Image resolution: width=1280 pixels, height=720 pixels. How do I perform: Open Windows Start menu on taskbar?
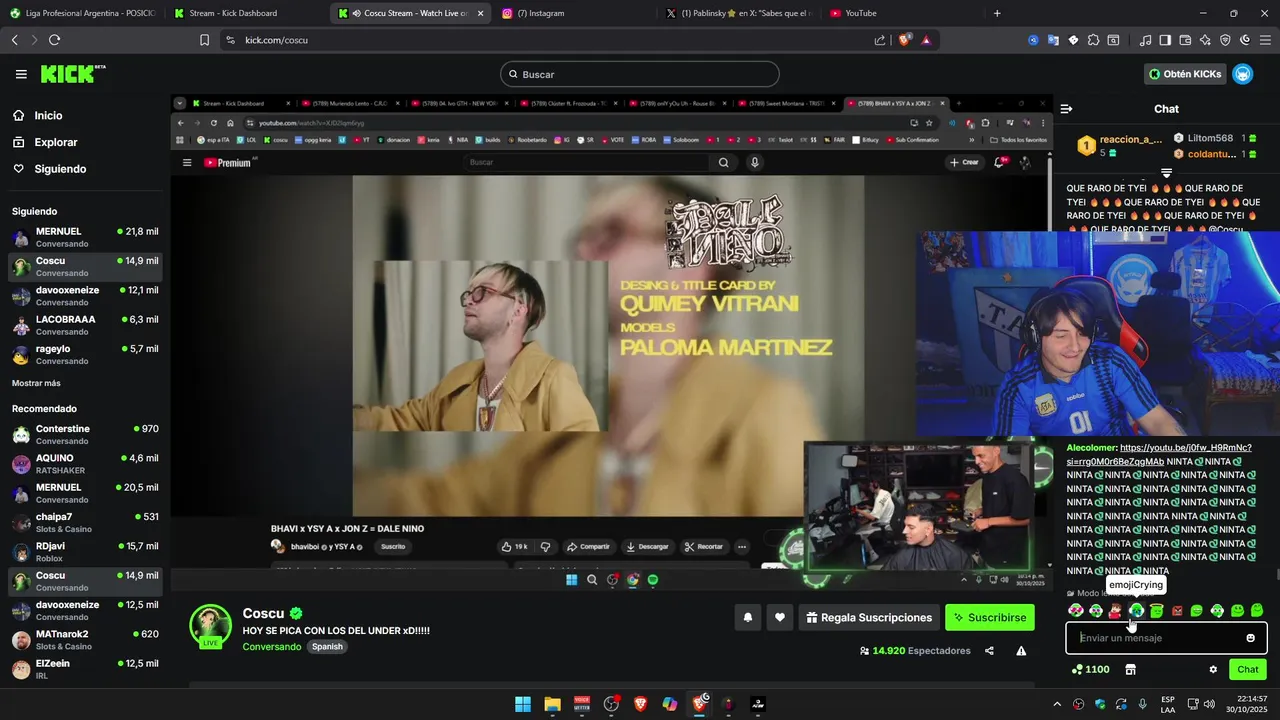(x=523, y=704)
